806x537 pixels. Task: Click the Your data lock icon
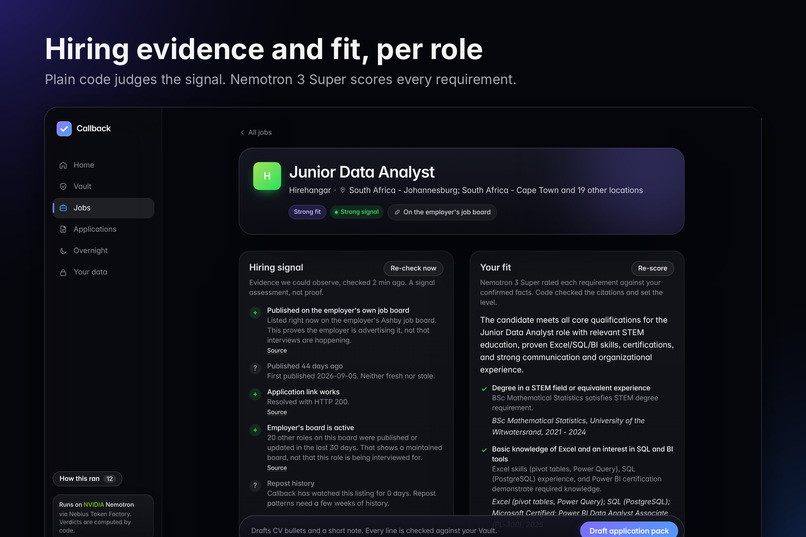pos(63,272)
